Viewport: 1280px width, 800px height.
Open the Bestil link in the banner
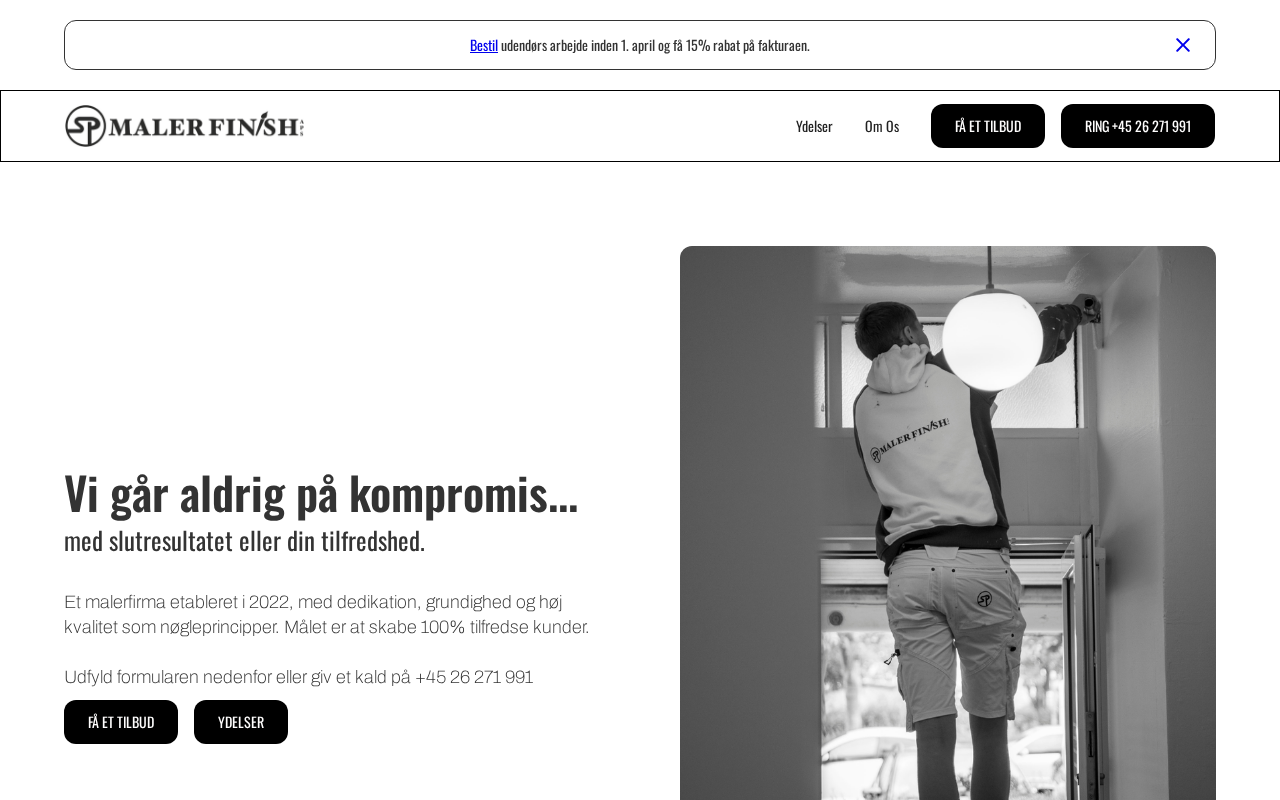pyautogui.click(x=484, y=45)
